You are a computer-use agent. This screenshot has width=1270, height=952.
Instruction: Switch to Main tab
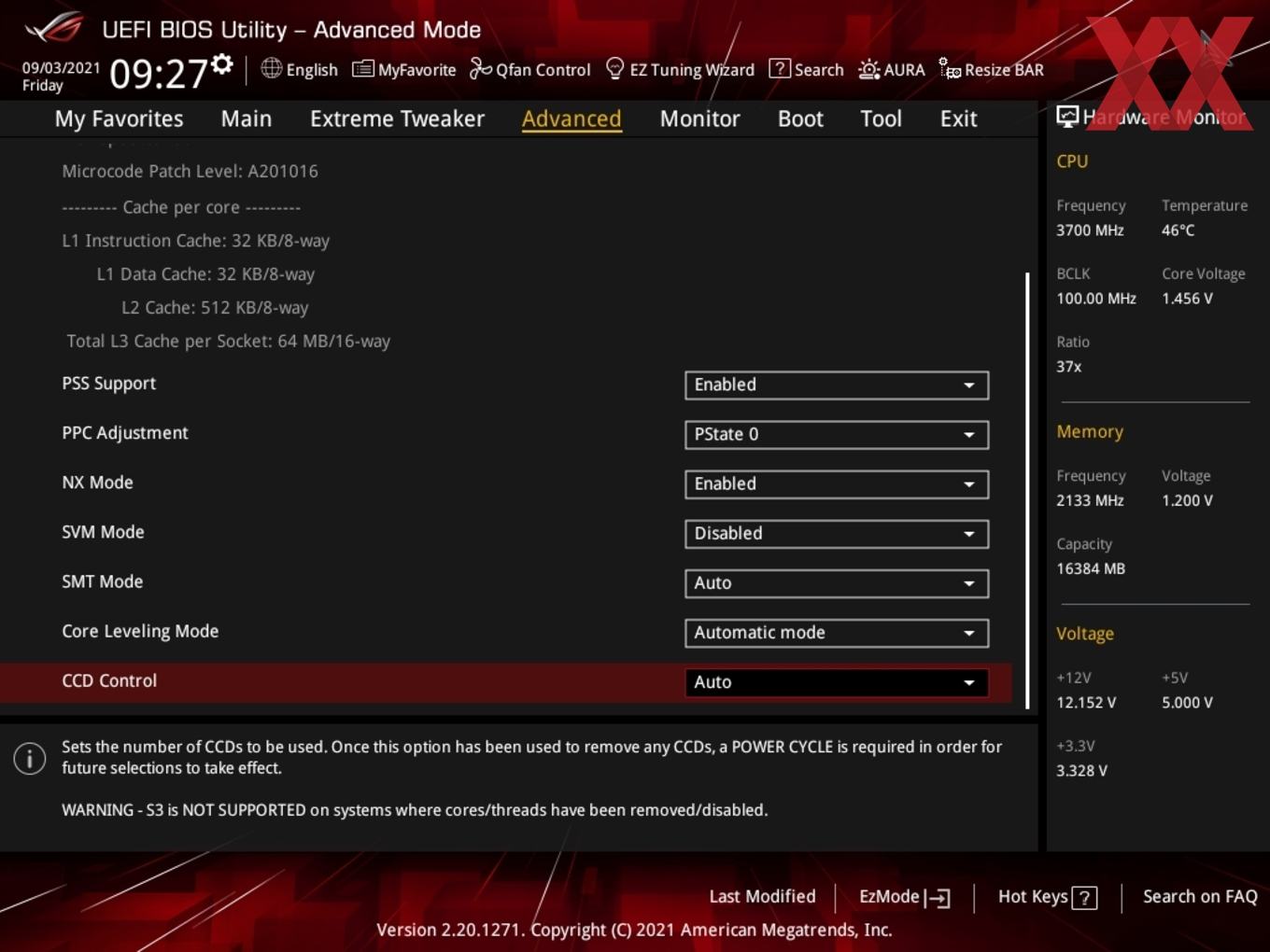(247, 119)
